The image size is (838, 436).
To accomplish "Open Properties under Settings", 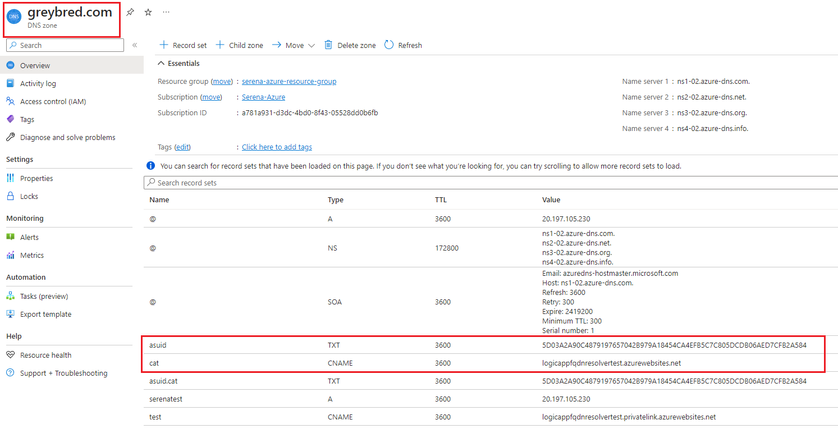I will (36, 178).
